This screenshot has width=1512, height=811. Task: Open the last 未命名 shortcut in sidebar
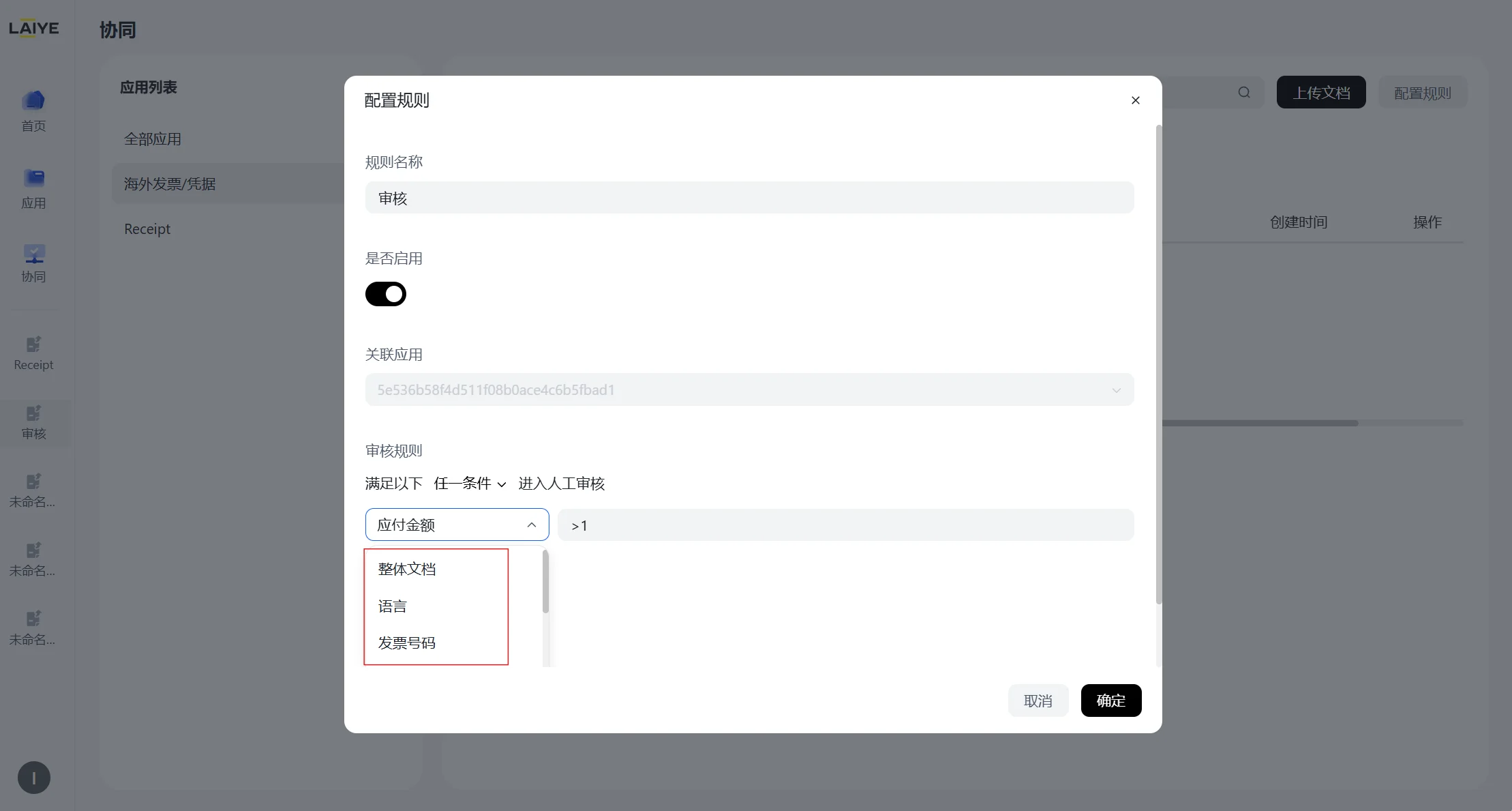tap(33, 628)
